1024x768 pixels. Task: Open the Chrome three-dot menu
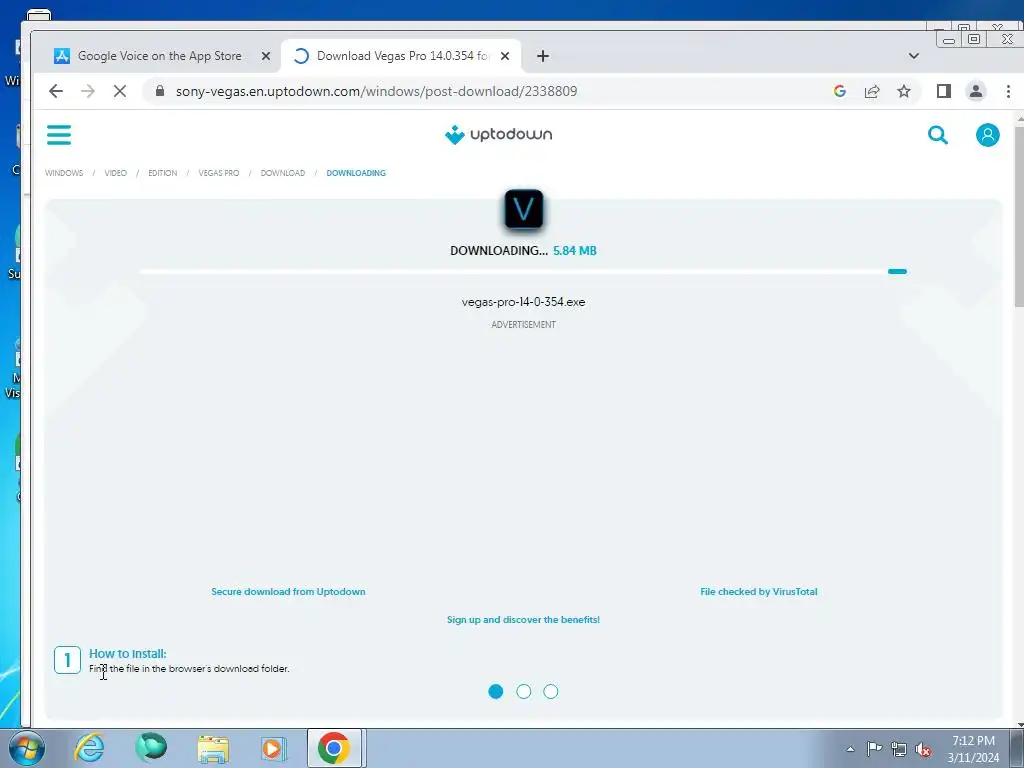click(1008, 91)
